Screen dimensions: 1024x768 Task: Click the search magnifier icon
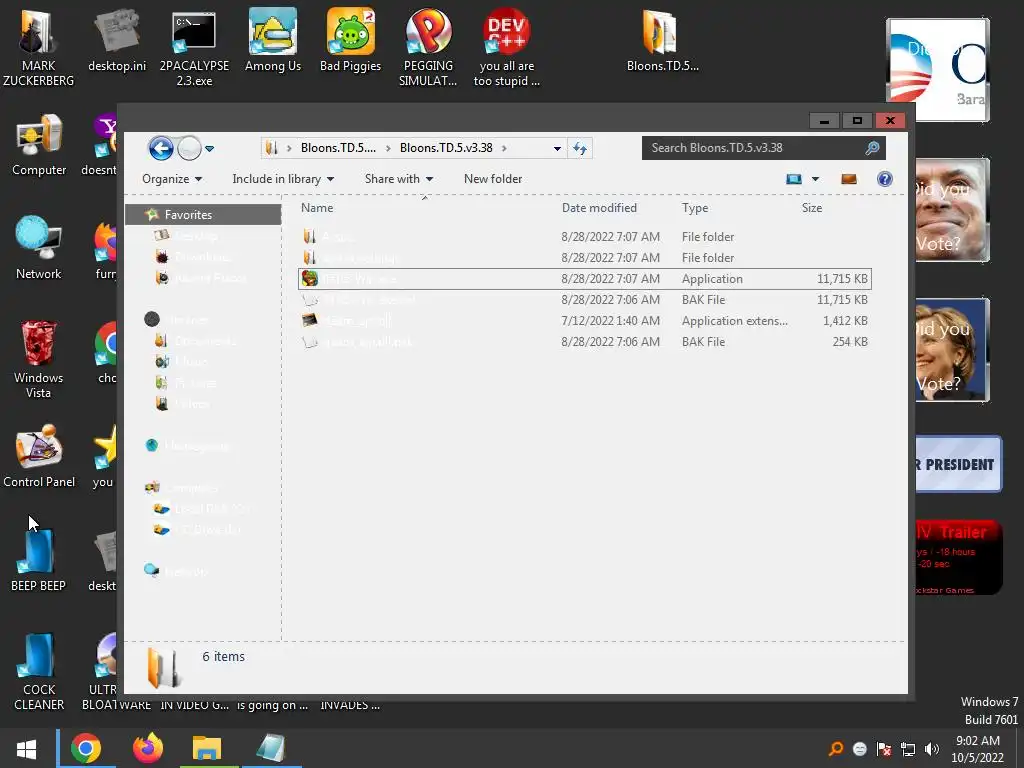point(872,148)
